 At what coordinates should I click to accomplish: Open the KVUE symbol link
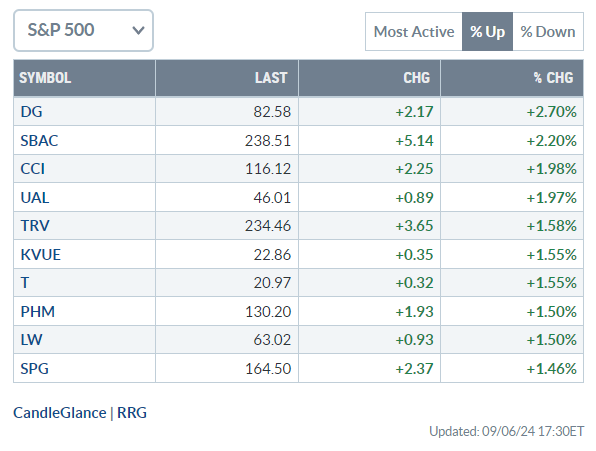click(41, 255)
